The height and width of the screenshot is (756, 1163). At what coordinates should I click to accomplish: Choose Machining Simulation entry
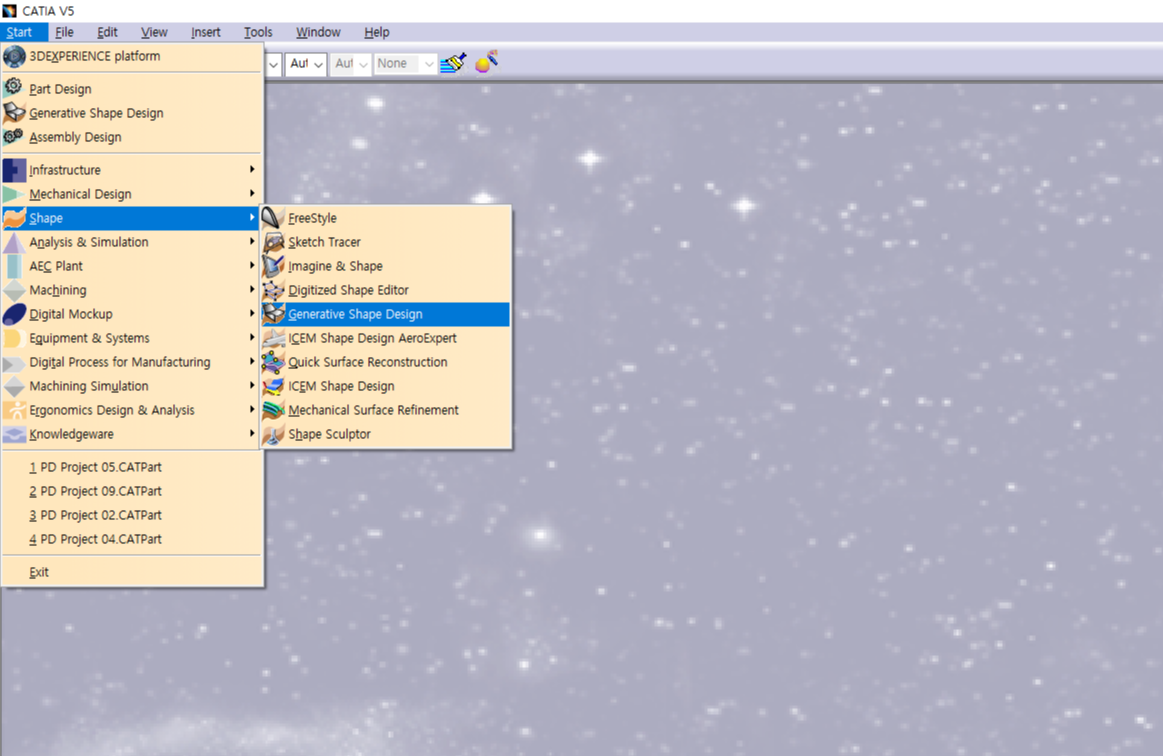132,386
